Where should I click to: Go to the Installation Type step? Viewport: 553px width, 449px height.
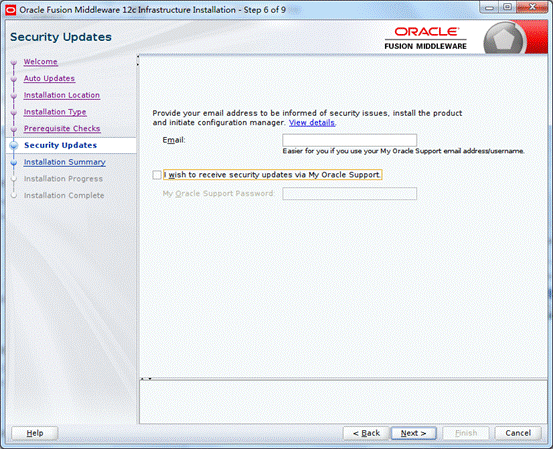coord(55,112)
